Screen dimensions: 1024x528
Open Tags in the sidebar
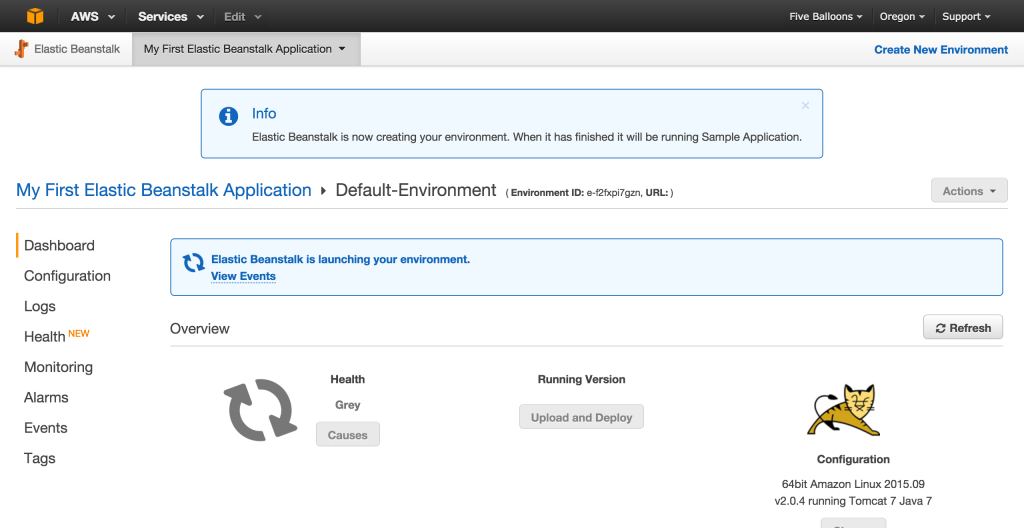(x=40, y=458)
